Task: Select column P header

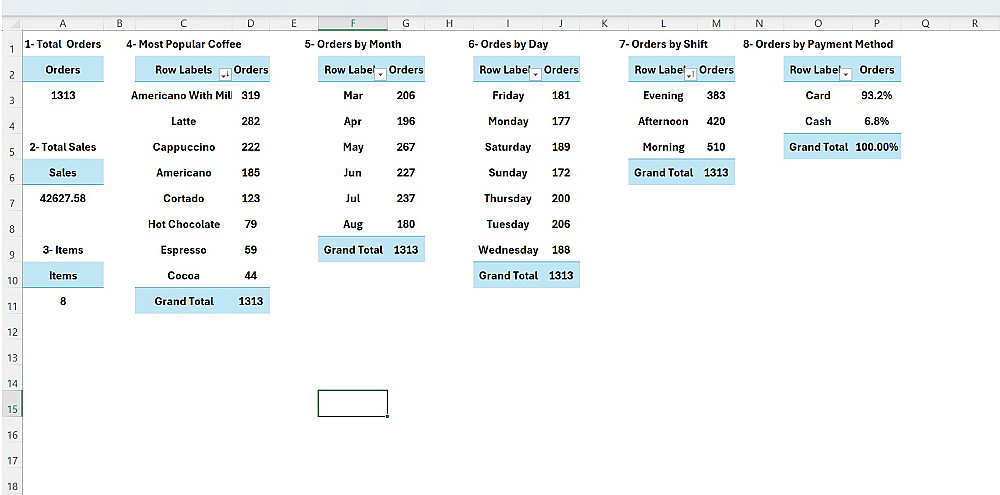Action: [877, 24]
